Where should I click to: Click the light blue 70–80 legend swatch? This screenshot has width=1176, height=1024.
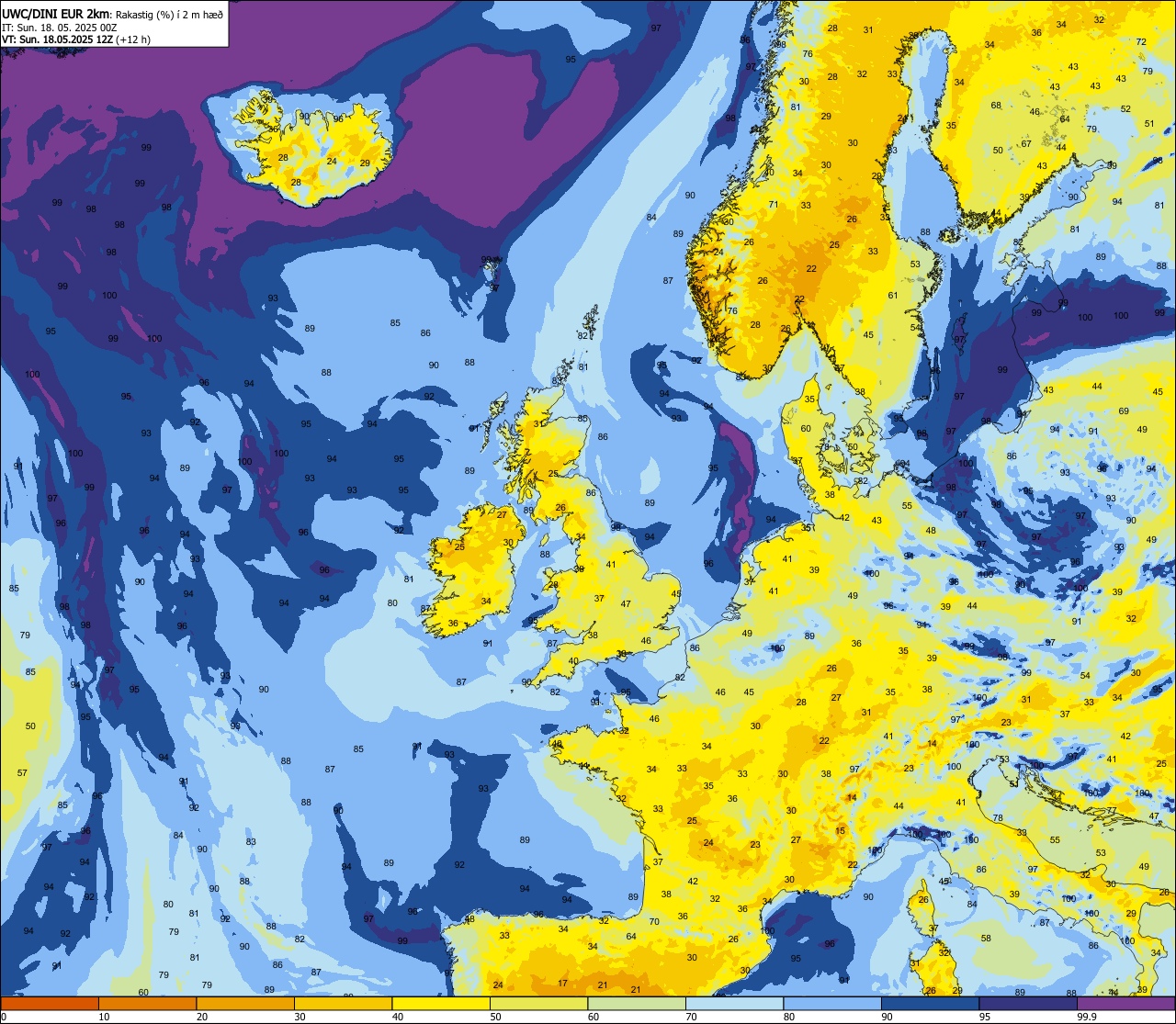coord(734,1003)
